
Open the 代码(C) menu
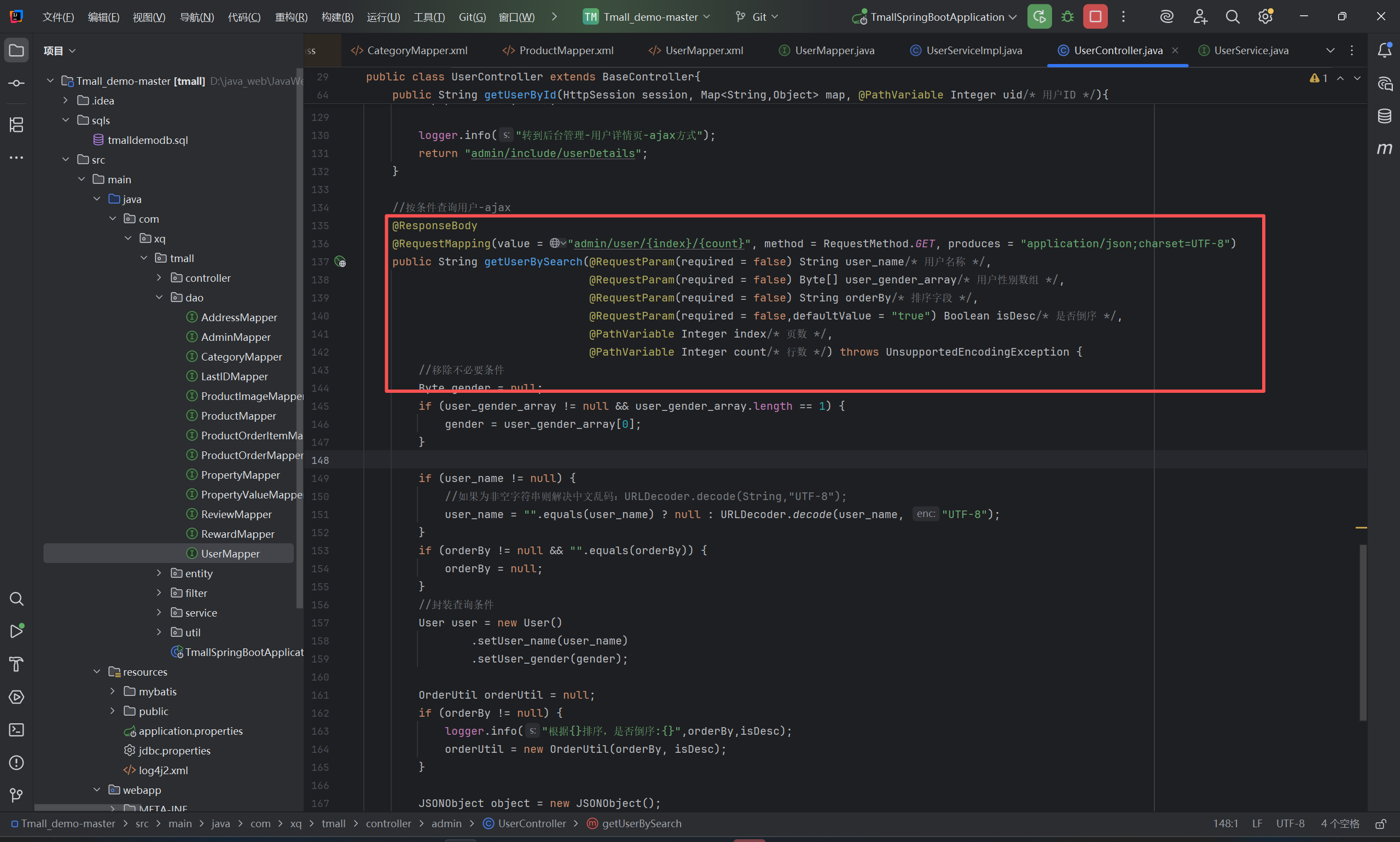244,17
